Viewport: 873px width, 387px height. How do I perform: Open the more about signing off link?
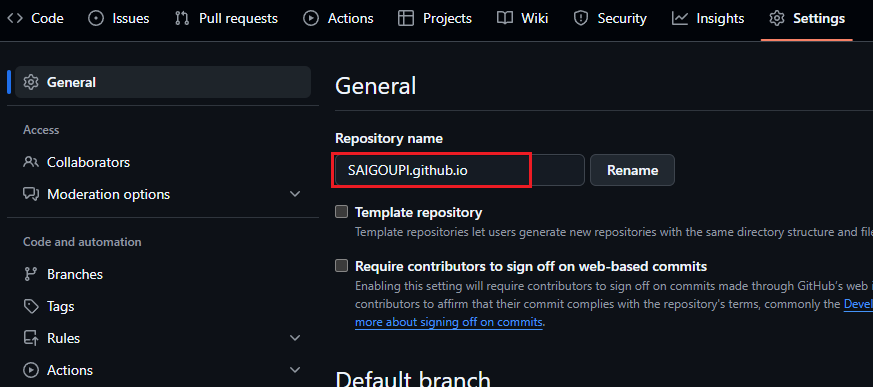coord(449,322)
